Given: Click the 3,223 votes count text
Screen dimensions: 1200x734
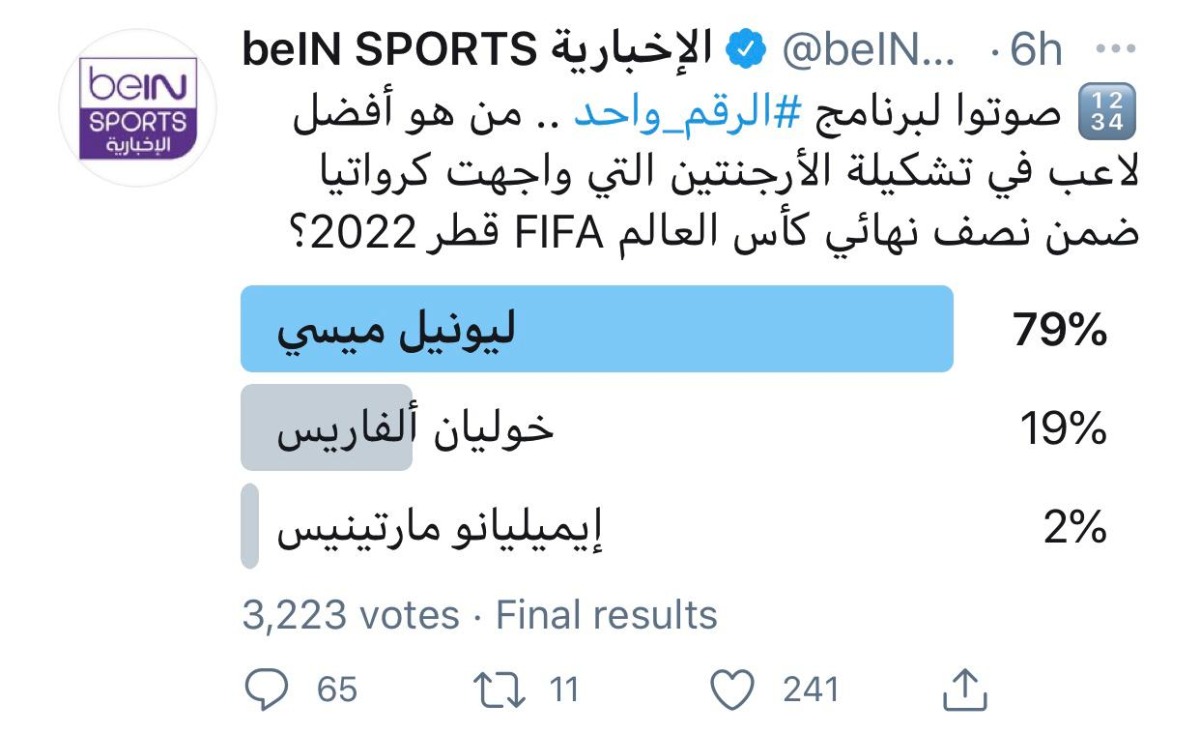Looking at the screenshot, I should (351, 615).
